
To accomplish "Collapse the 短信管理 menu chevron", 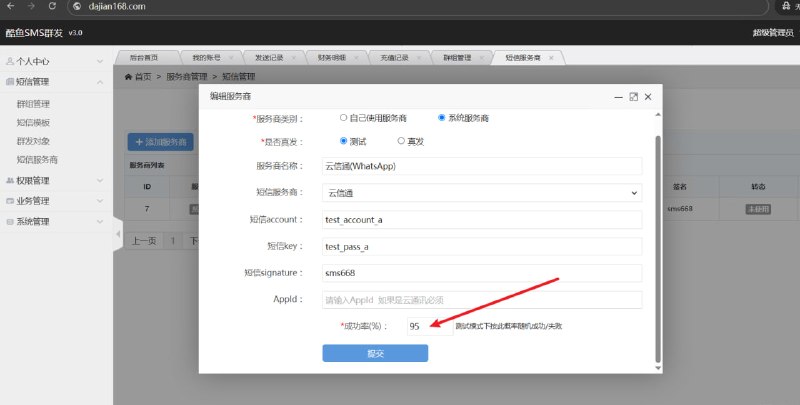I will (100, 82).
